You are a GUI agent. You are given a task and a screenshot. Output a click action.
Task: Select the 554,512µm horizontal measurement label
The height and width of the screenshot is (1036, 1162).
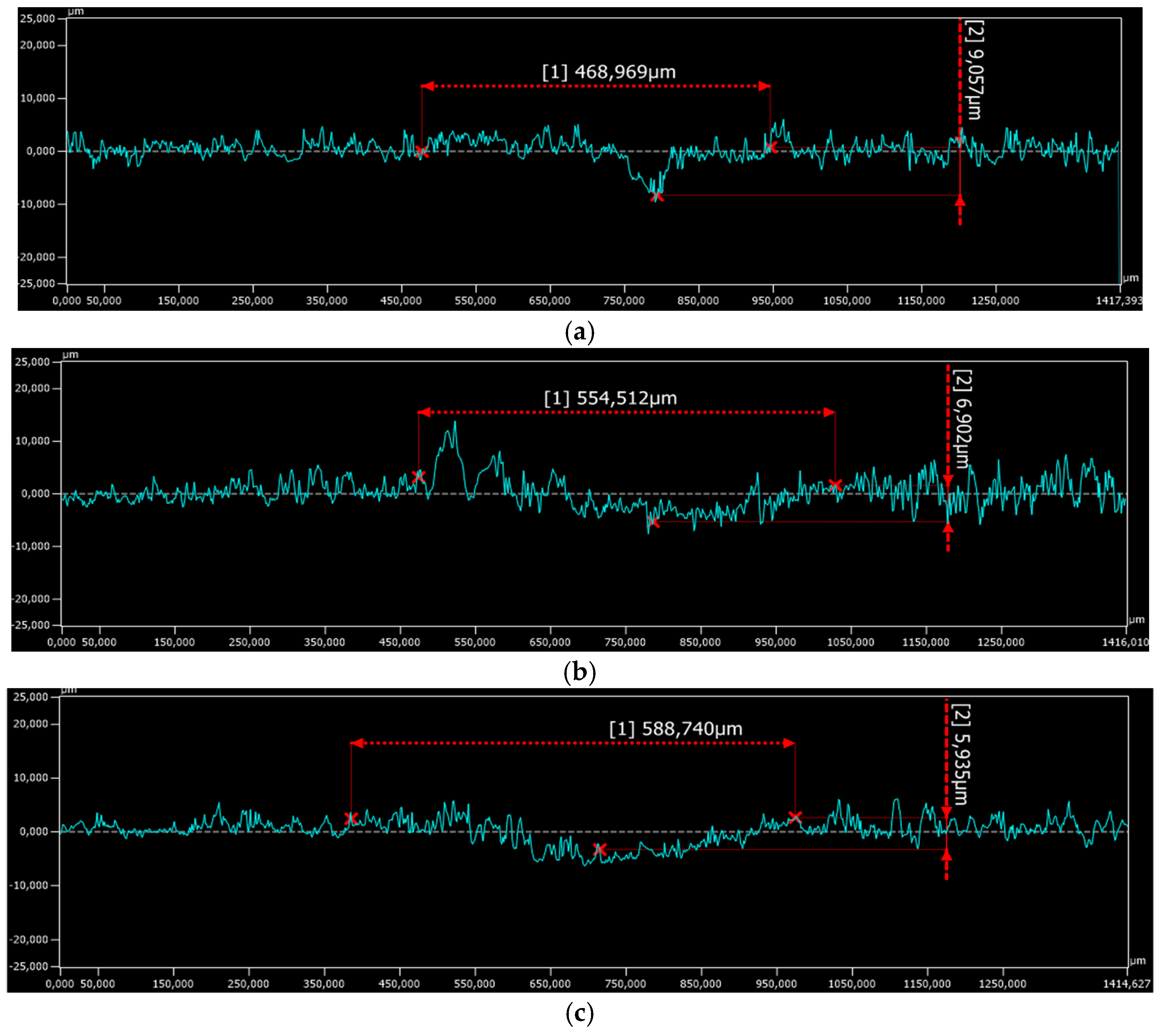tap(610, 398)
